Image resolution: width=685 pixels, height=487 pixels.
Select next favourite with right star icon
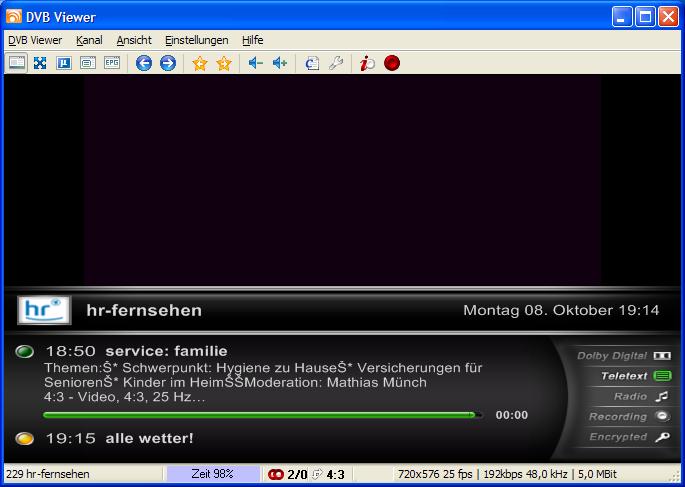224,63
